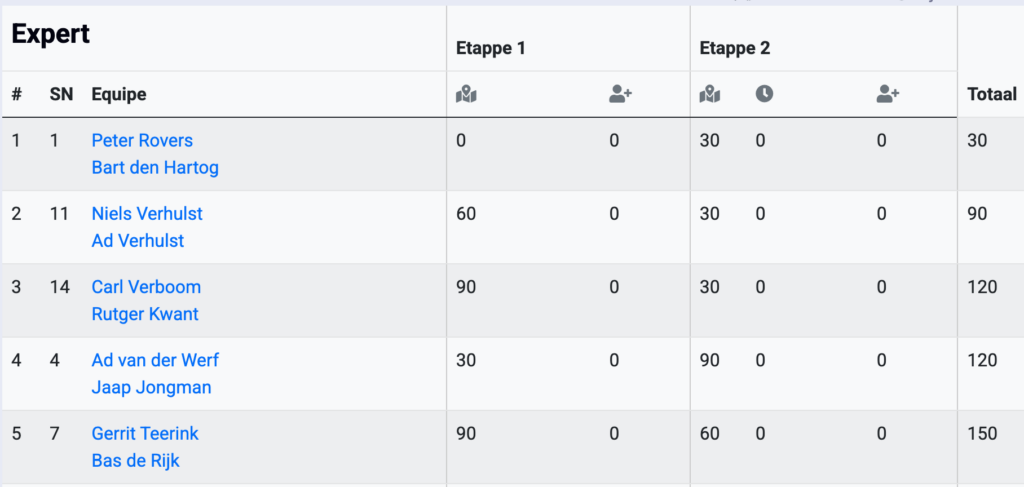The image size is (1024, 487).
Task: Open Ad van der Werf link
Action: tap(155, 359)
